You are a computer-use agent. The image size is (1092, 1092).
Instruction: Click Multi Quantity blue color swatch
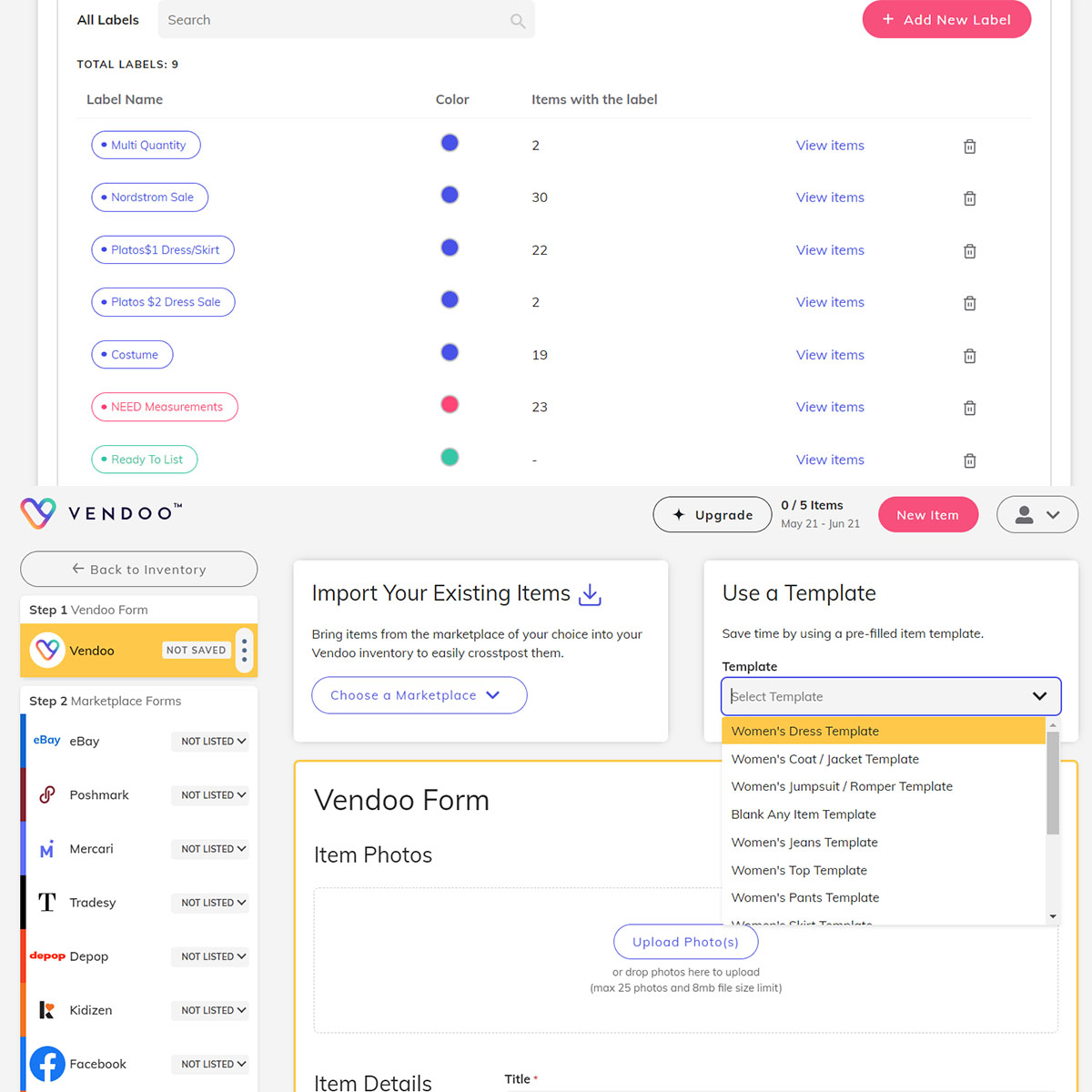pyautogui.click(x=450, y=143)
